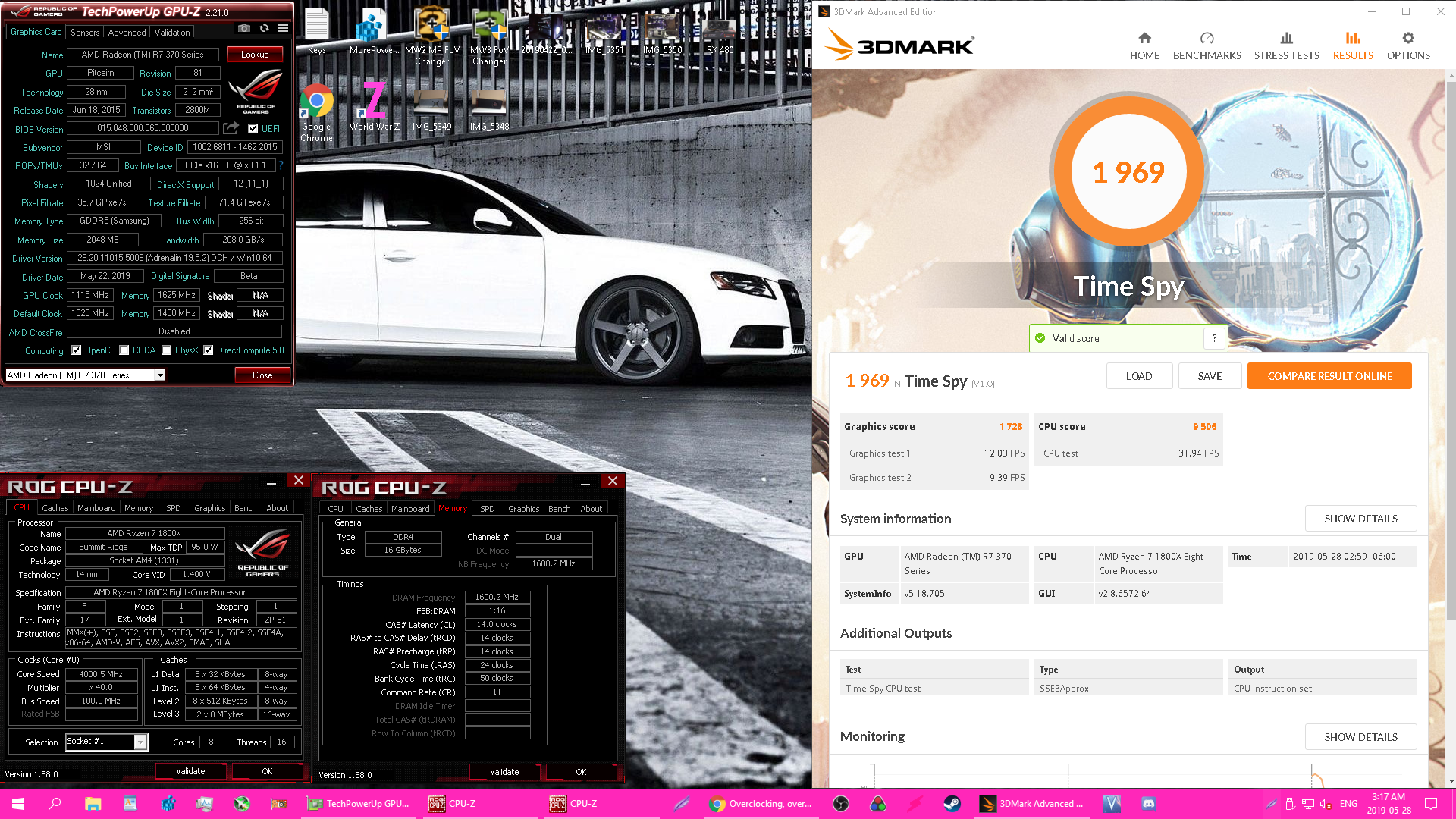Click OK in the right CPU-Z window

pos(581,772)
